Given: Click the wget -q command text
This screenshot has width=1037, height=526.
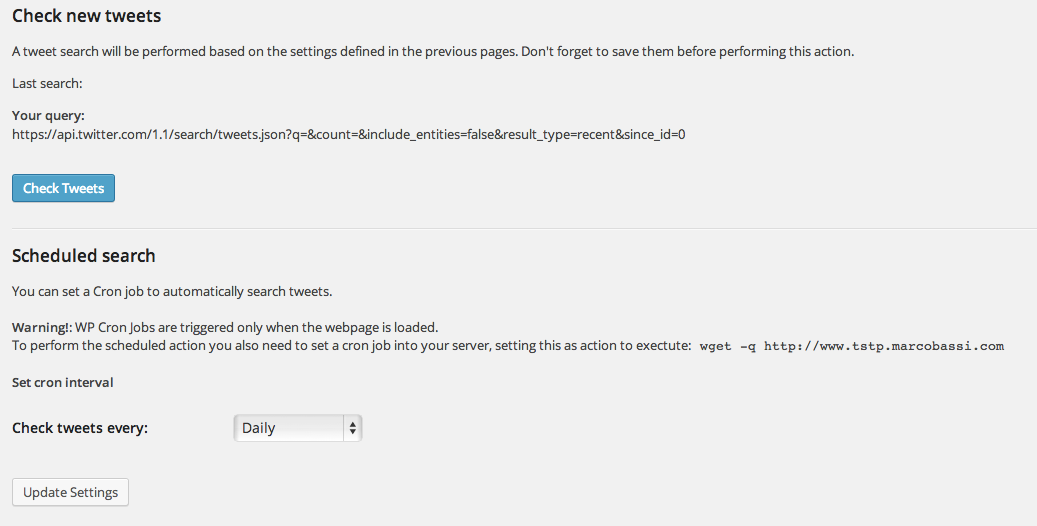Looking at the screenshot, I should tap(727, 346).
